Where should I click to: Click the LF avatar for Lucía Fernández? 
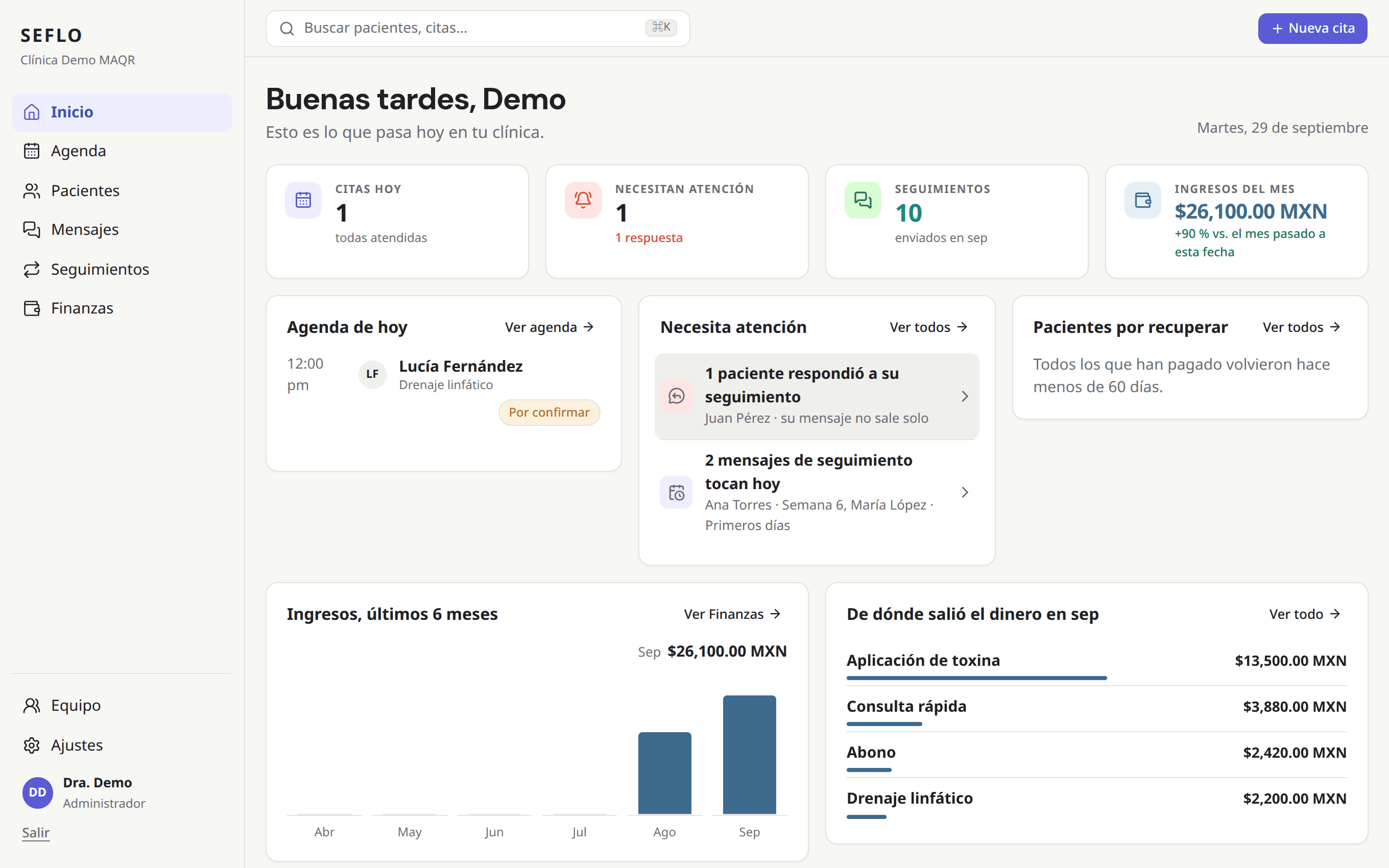pyautogui.click(x=372, y=374)
